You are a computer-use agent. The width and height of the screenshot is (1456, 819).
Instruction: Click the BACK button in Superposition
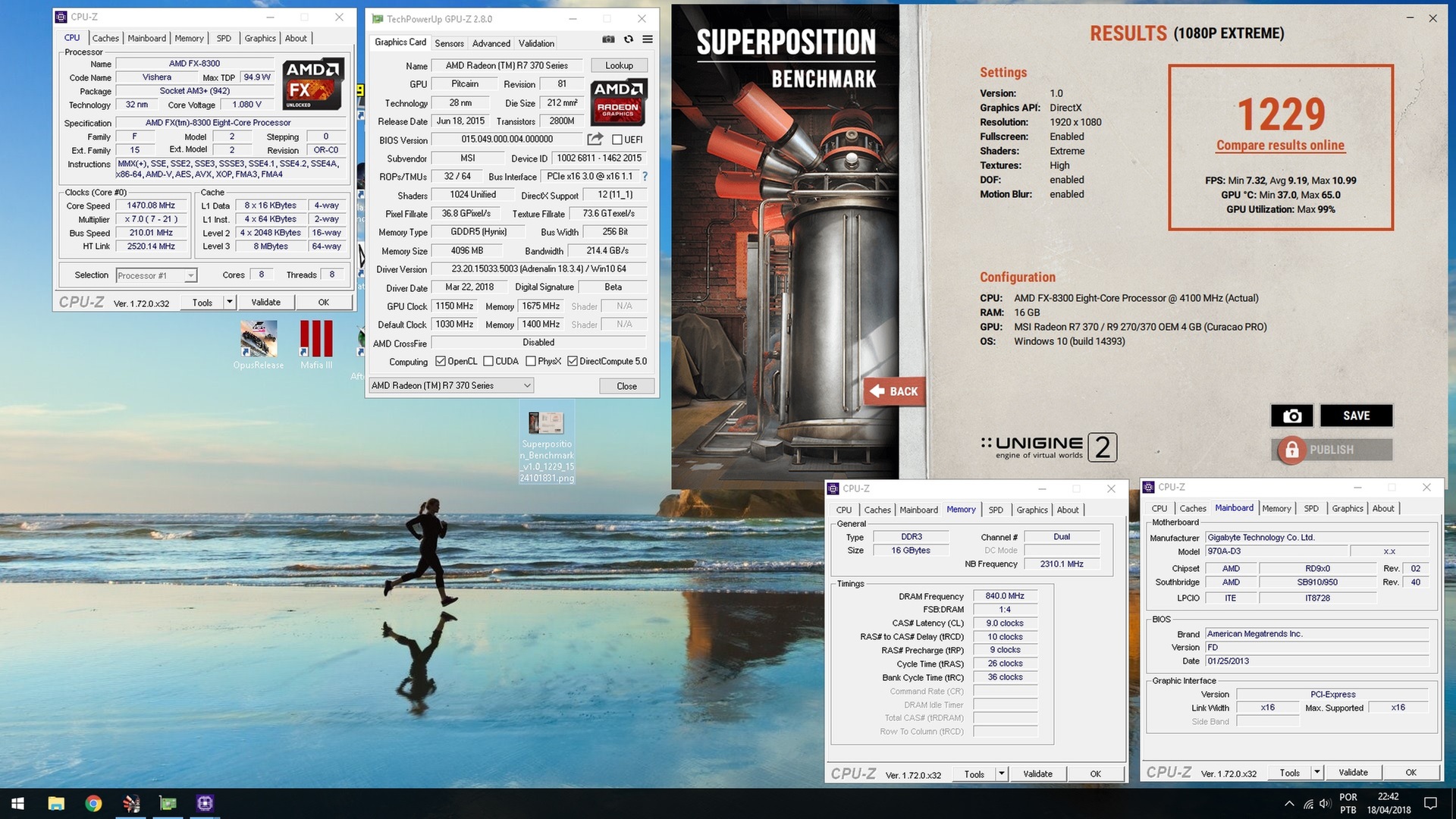895,391
